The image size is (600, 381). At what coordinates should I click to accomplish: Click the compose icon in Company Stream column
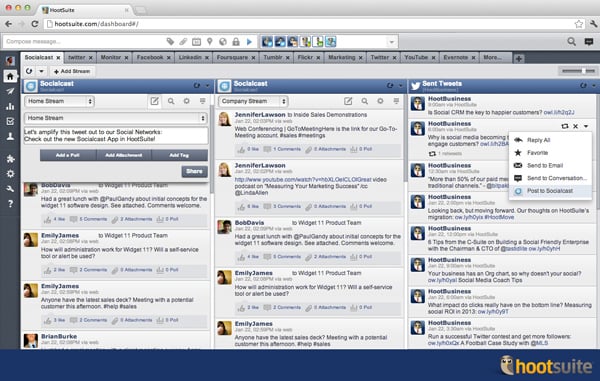point(348,101)
